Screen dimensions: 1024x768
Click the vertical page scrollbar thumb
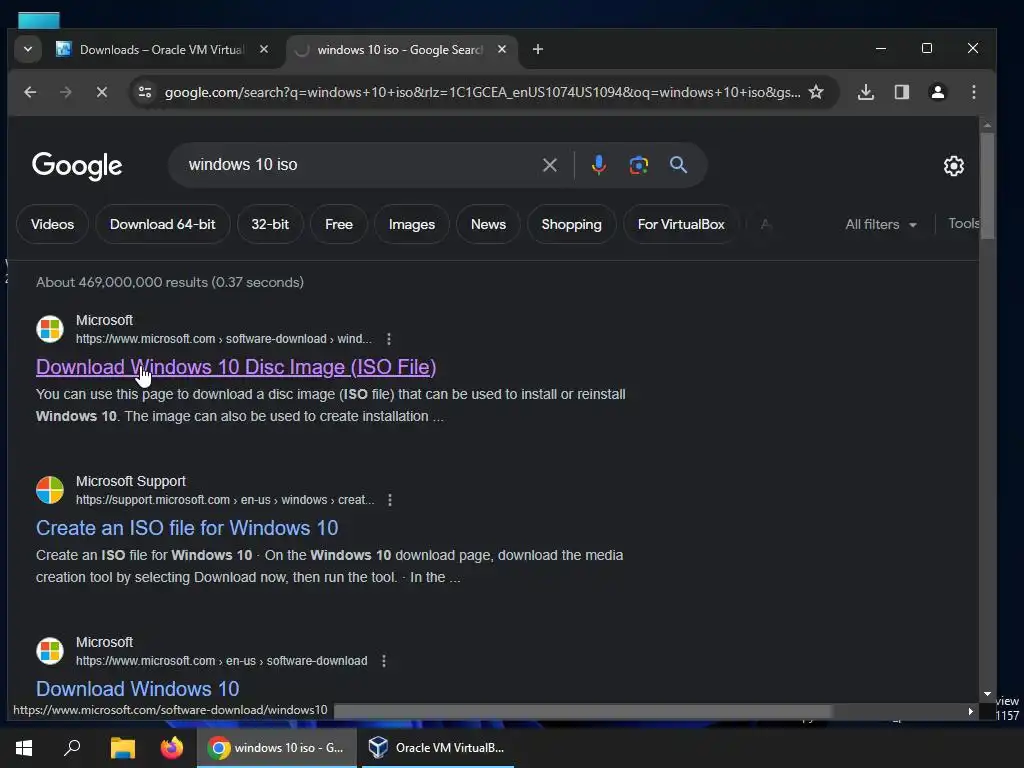tap(987, 185)
